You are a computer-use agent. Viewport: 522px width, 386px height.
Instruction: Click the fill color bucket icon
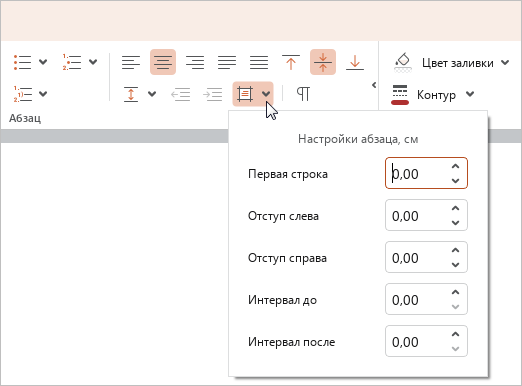403,62
